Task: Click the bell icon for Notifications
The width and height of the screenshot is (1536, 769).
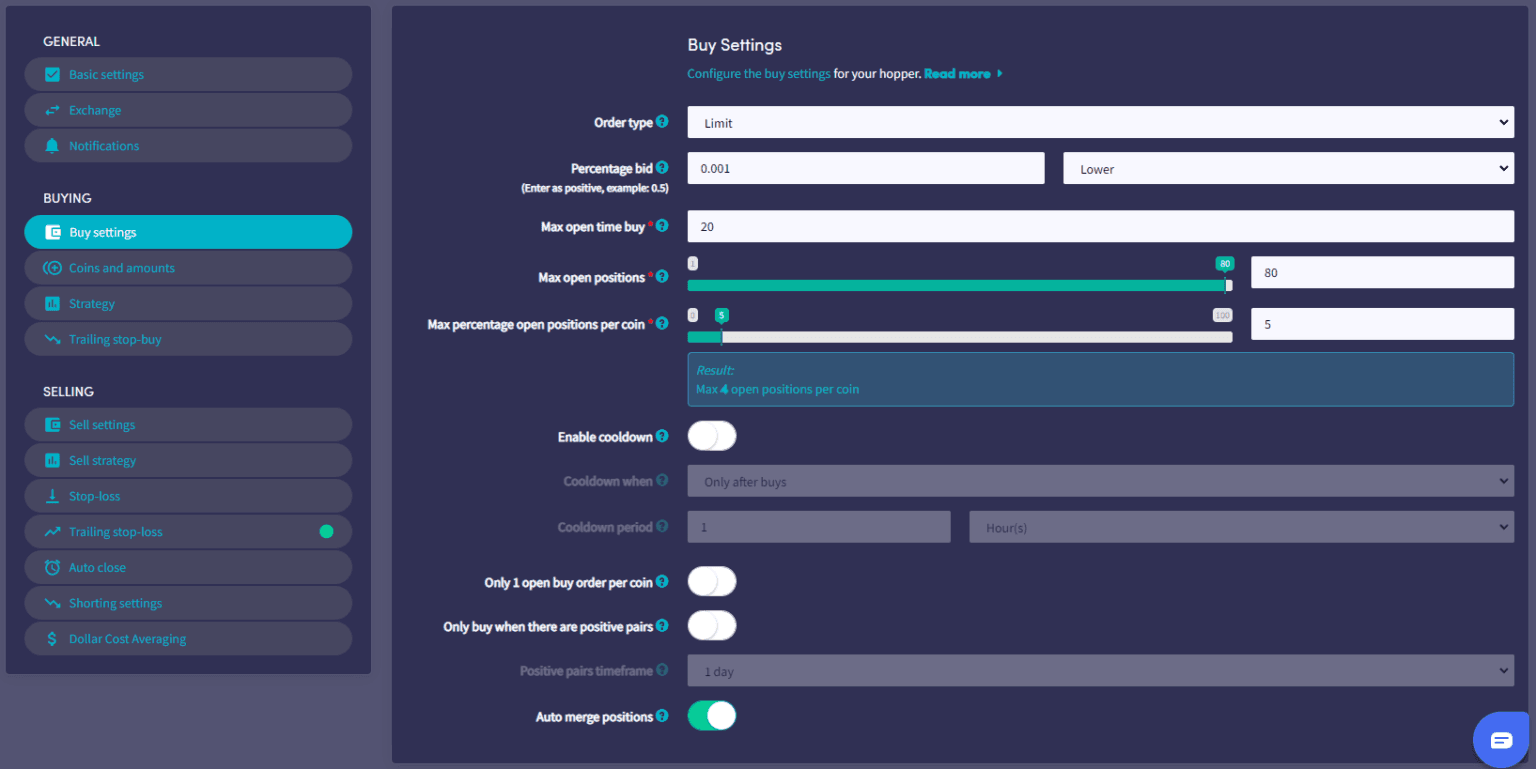Action: (x=52, y=145)
